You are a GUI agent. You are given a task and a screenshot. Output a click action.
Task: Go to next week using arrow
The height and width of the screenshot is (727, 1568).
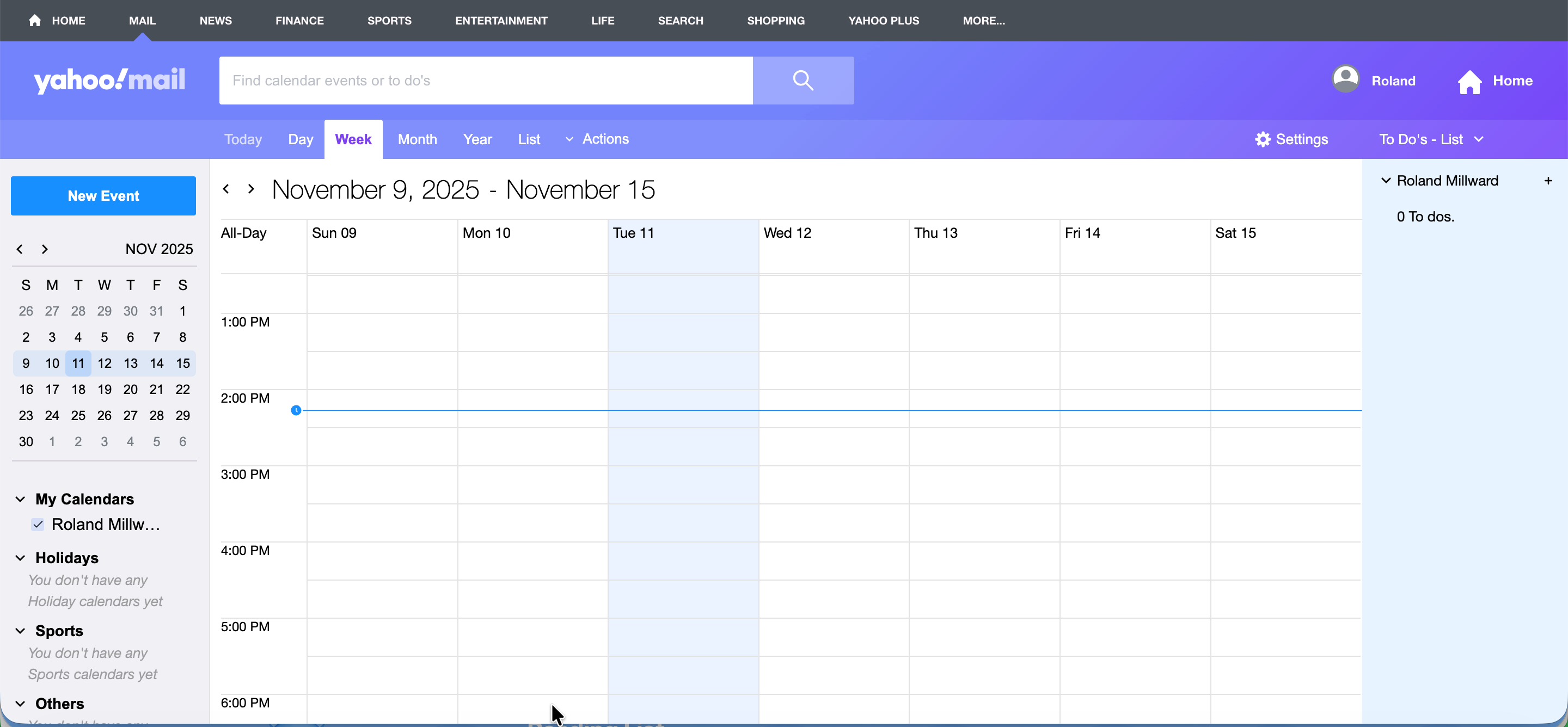(251, 189)
